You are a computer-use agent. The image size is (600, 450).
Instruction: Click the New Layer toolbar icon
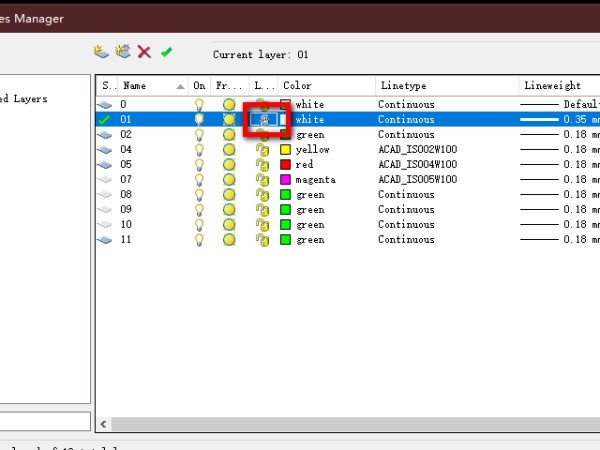click(x=101, y=52)
